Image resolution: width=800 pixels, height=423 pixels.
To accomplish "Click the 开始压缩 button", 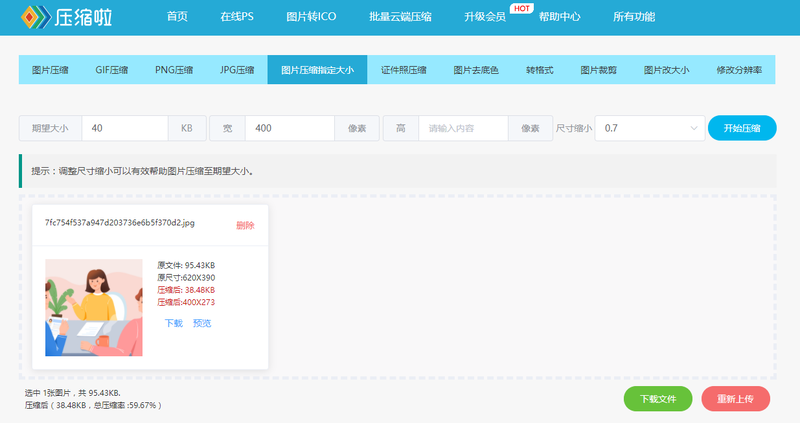I will tap(742, 128).
